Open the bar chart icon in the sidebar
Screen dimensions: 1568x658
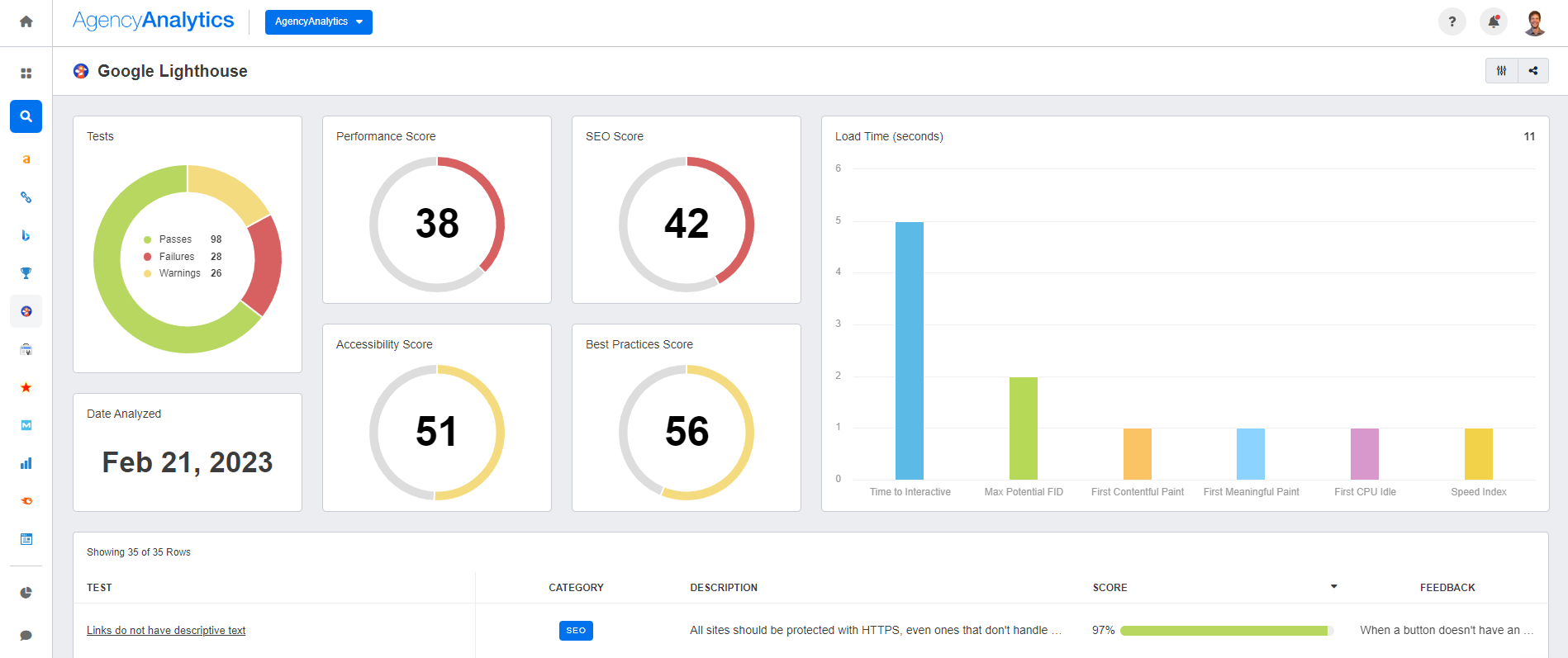pyautogui.click(x=26, y=463)
